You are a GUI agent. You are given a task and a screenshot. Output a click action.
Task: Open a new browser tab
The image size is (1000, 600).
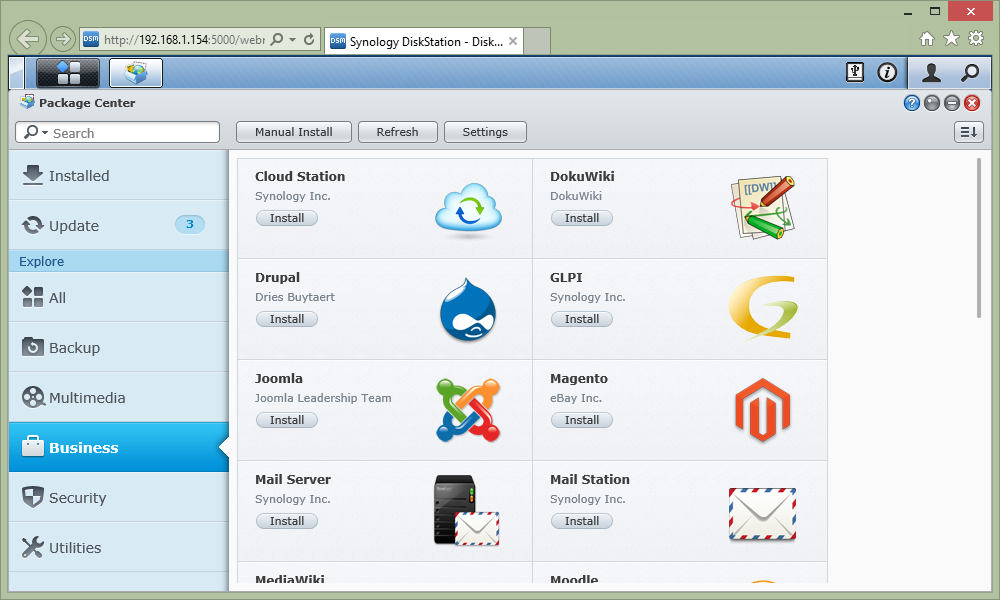(x=537, y=41)
